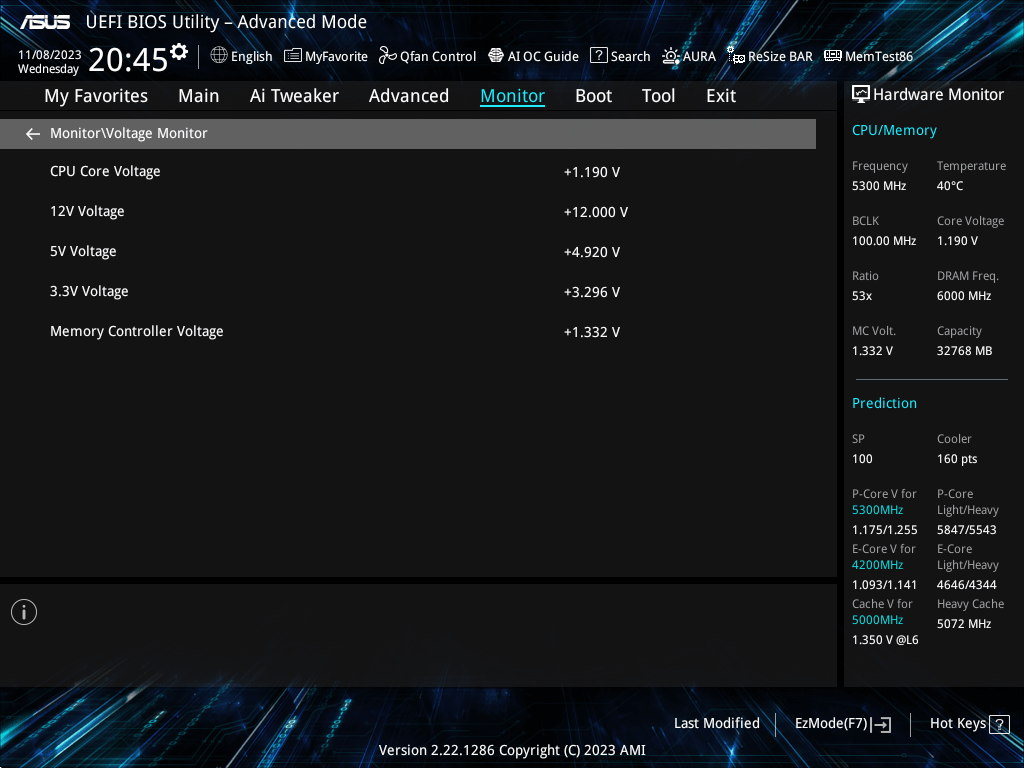The height and width of the screenshot is (768, 1024).
Task: Select CPU Core Voltage row
Action: (408, 172)
